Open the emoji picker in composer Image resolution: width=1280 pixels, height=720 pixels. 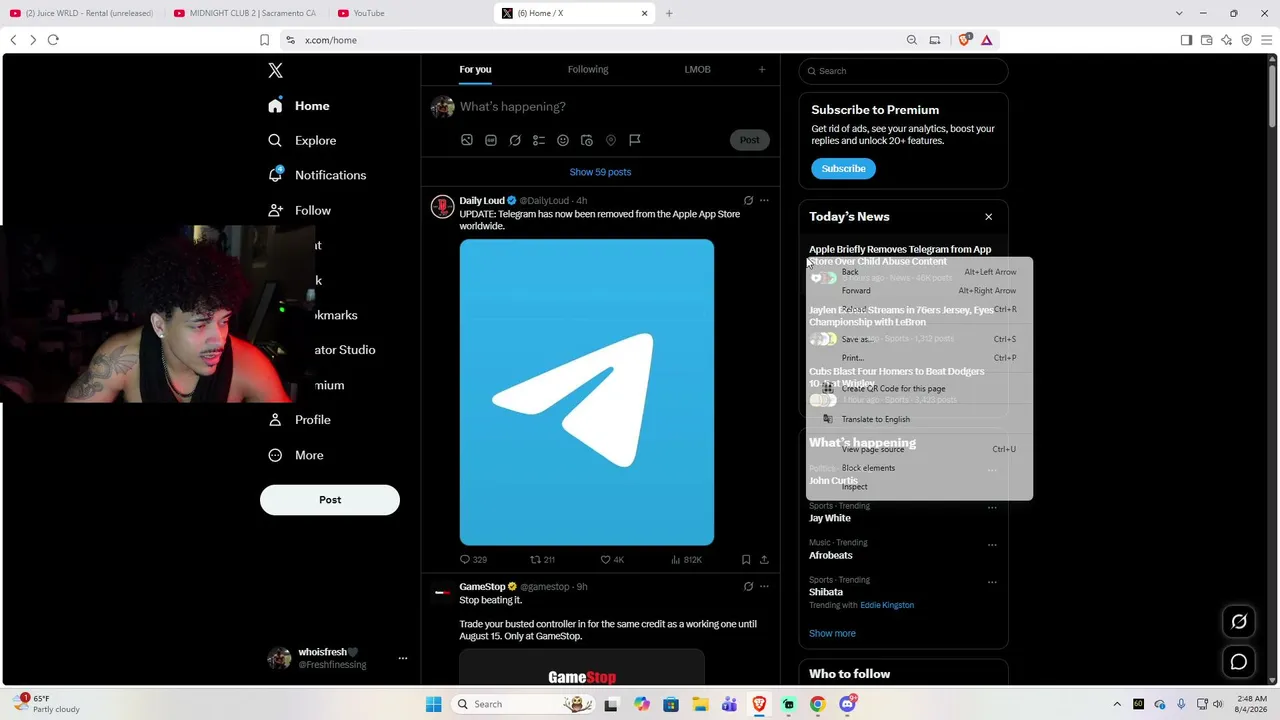click(563, 140)
